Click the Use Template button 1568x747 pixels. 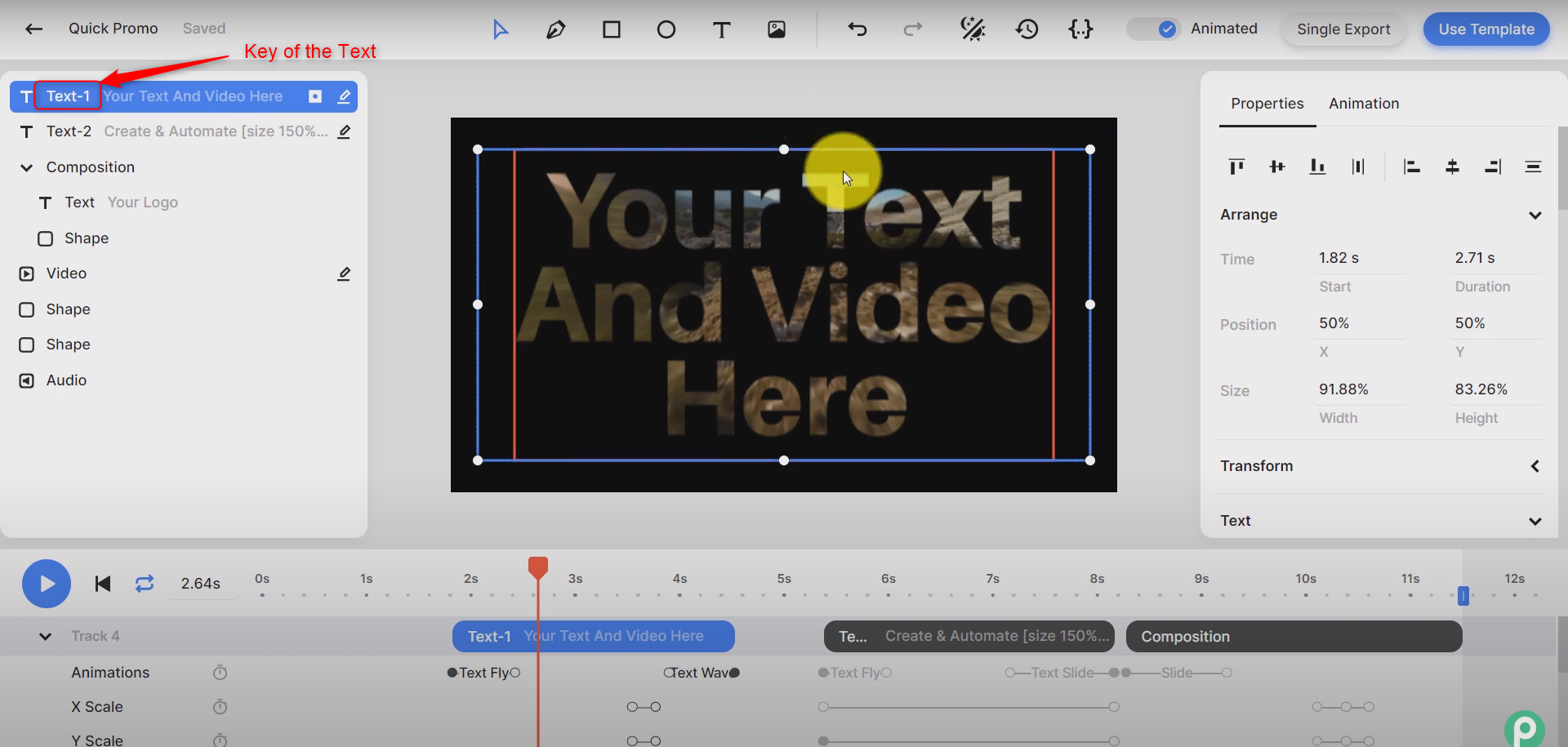pos(1486,29)
